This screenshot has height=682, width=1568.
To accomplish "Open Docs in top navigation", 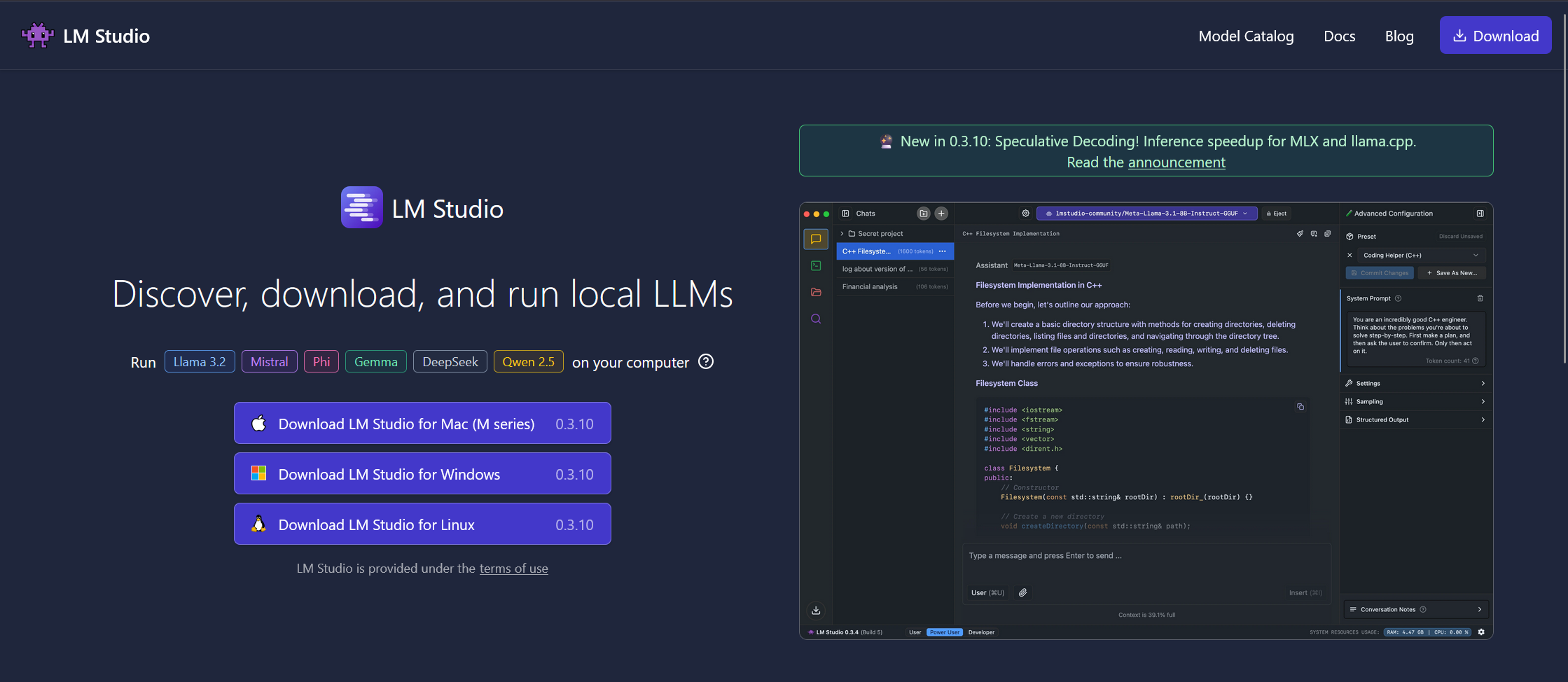I will click(1339, 36).
